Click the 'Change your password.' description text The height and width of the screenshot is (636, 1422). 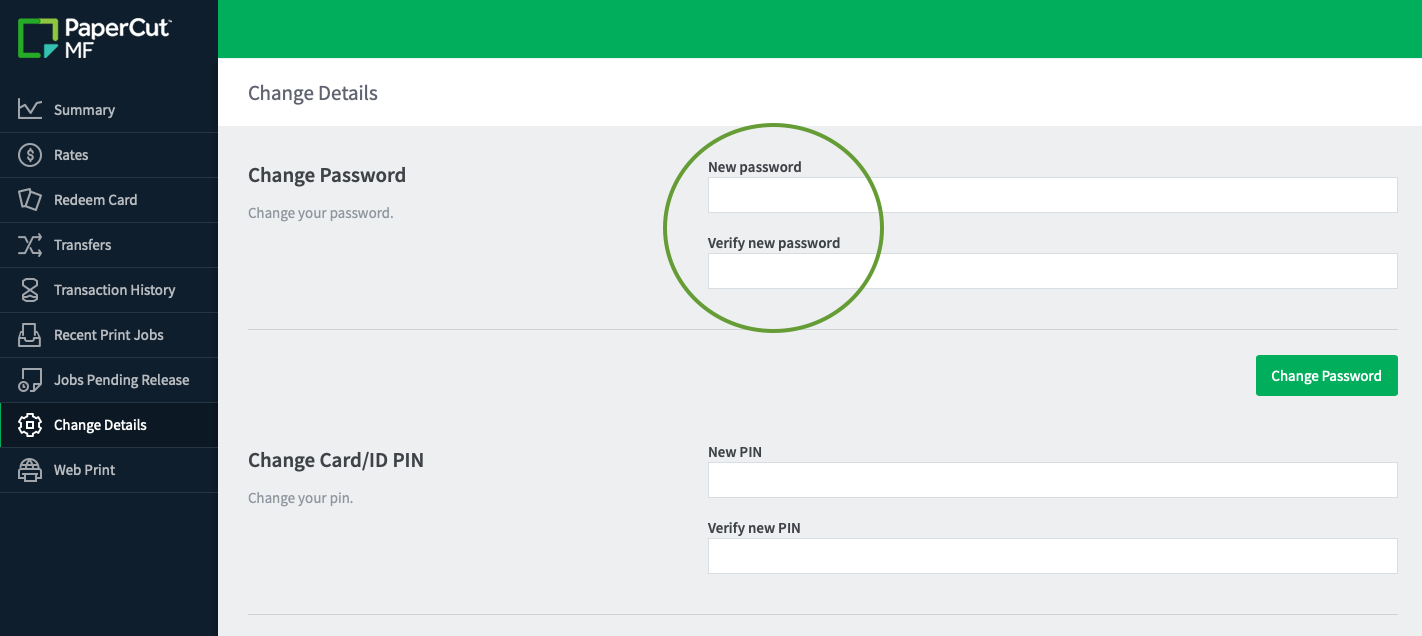point(321,213)
